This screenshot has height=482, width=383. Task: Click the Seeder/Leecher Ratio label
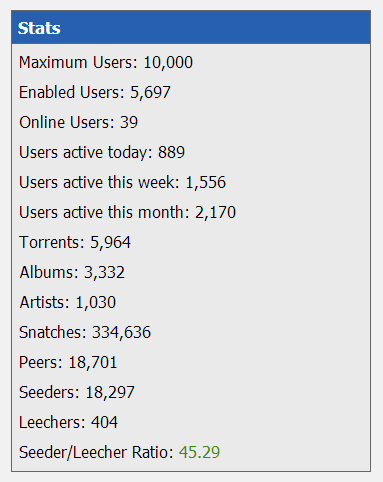tap(96, 453)
